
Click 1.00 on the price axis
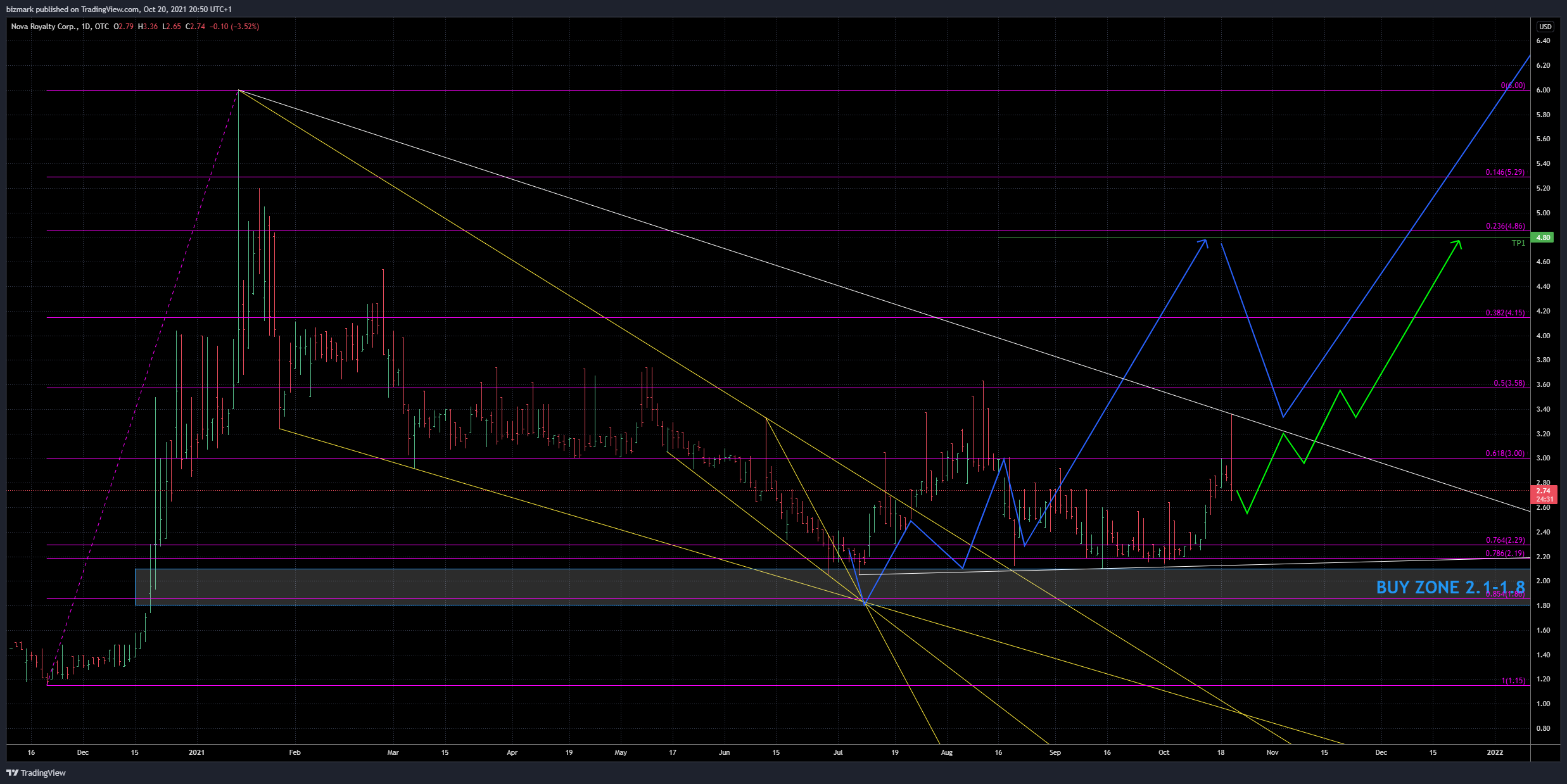coord(1543,704)
